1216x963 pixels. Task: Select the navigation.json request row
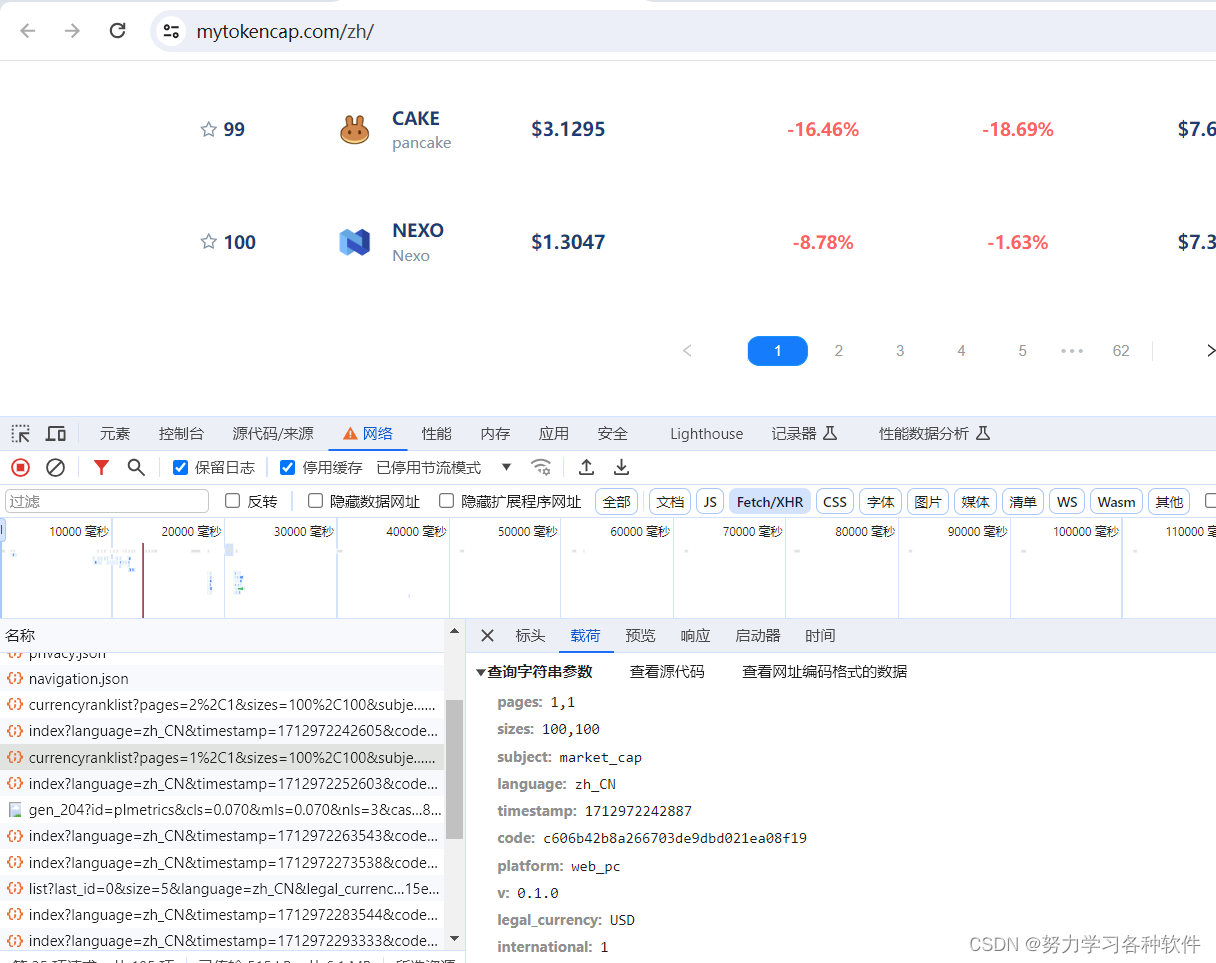(x=222, y=679)
